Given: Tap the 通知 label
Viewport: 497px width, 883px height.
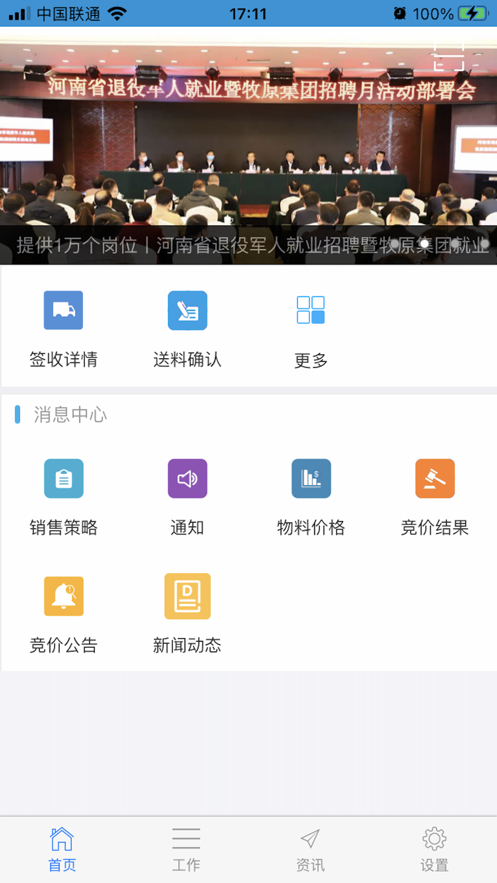Looking at the screenshot, I should tap(187, 528).
